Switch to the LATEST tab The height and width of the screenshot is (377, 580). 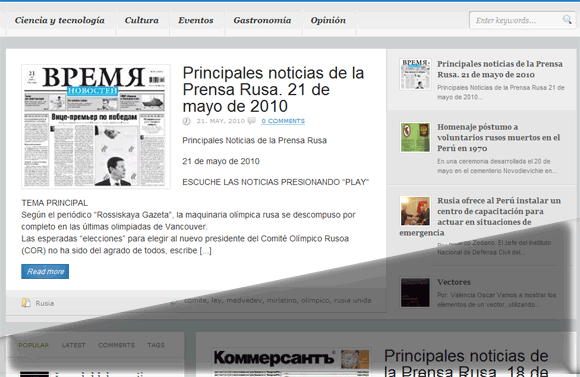[x=73, y=345]
